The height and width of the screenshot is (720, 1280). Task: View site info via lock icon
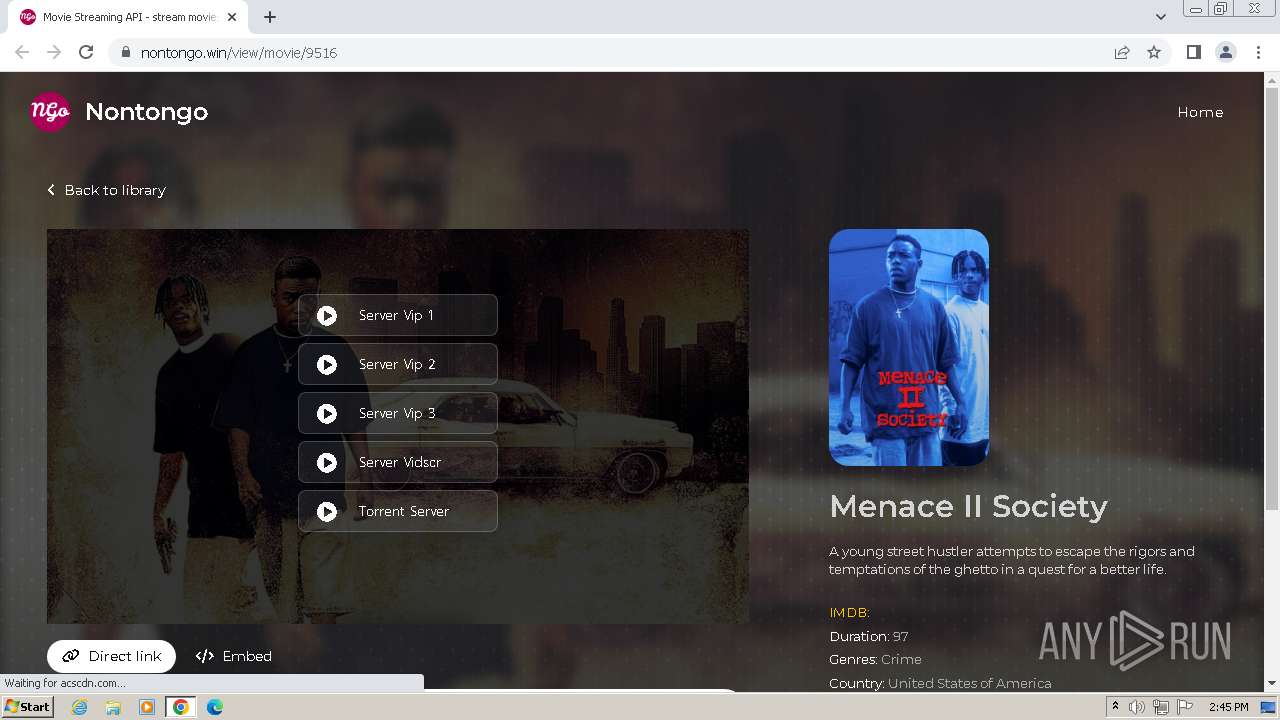125,53
